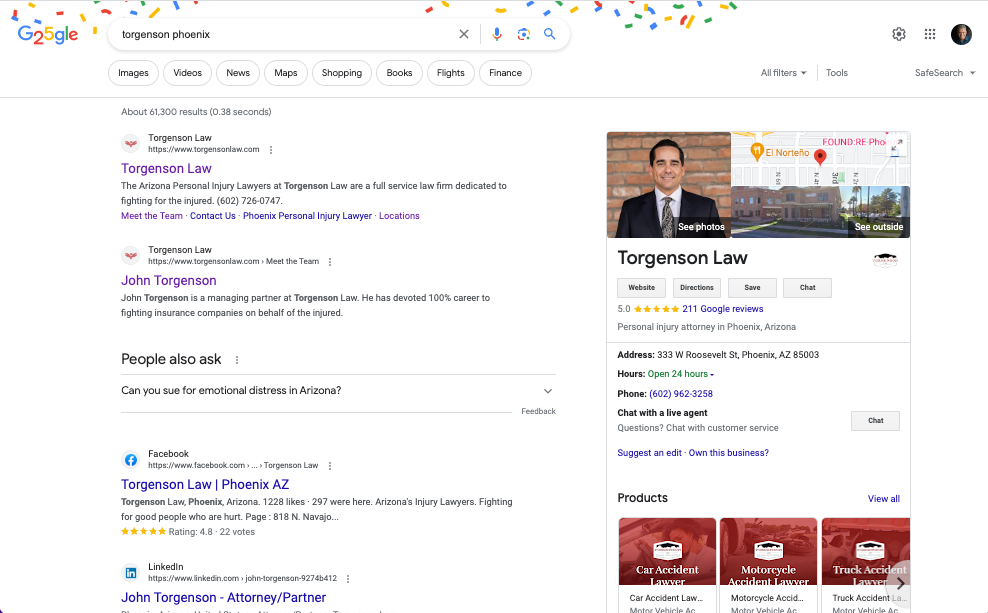Open the 211 Google reviews link
Image resolution: width=988 pixels, height=613 pixels.
[x=722, y=309]
